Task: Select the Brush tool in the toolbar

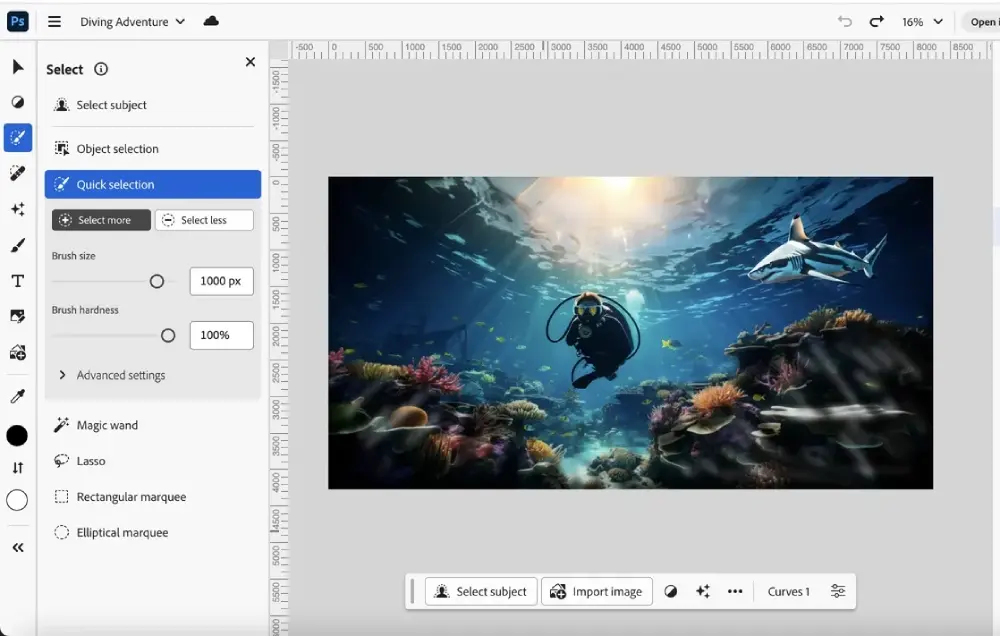Action: click(17, 245)
